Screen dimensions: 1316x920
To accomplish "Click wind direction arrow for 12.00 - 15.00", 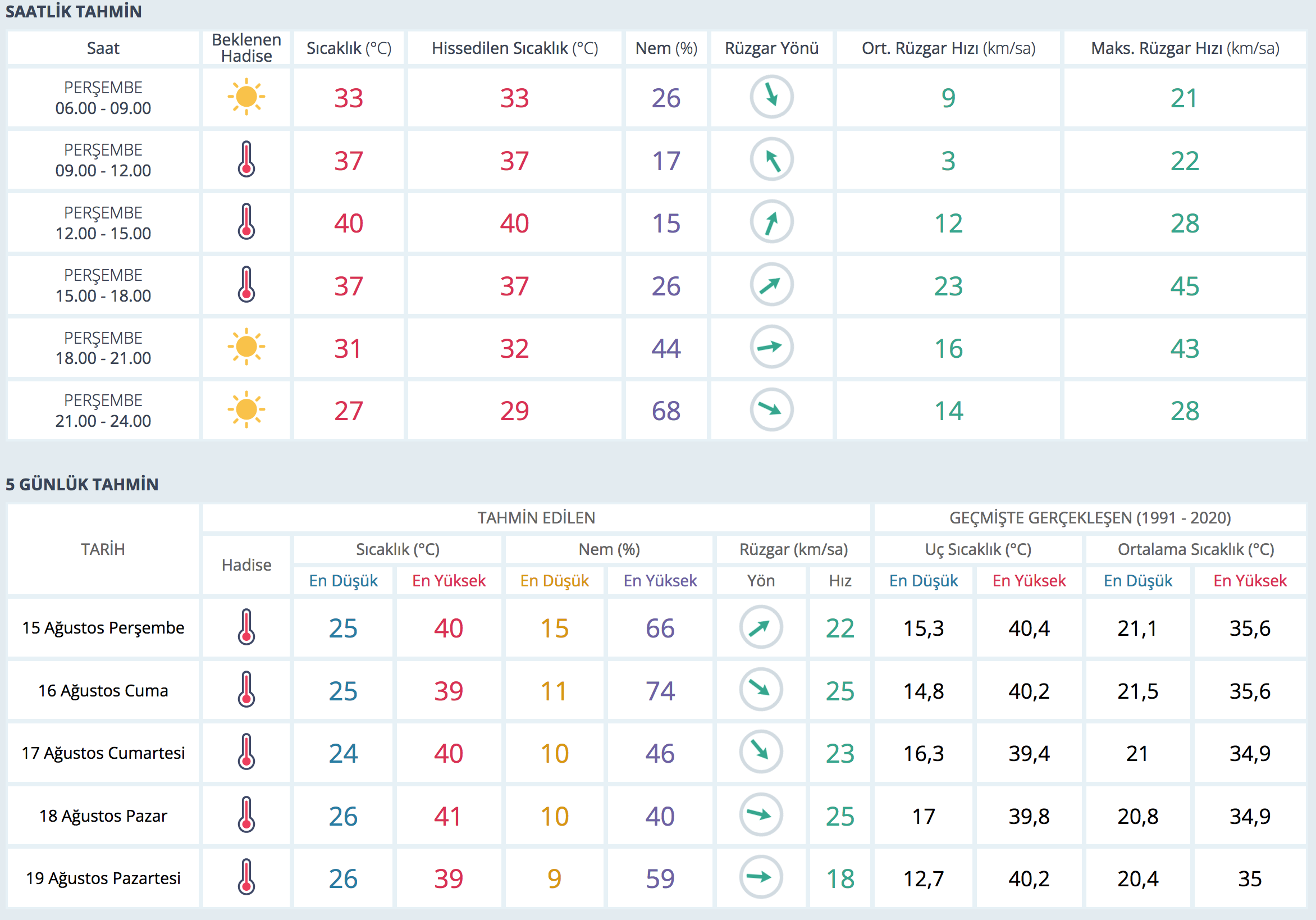I will coord(771,222).
